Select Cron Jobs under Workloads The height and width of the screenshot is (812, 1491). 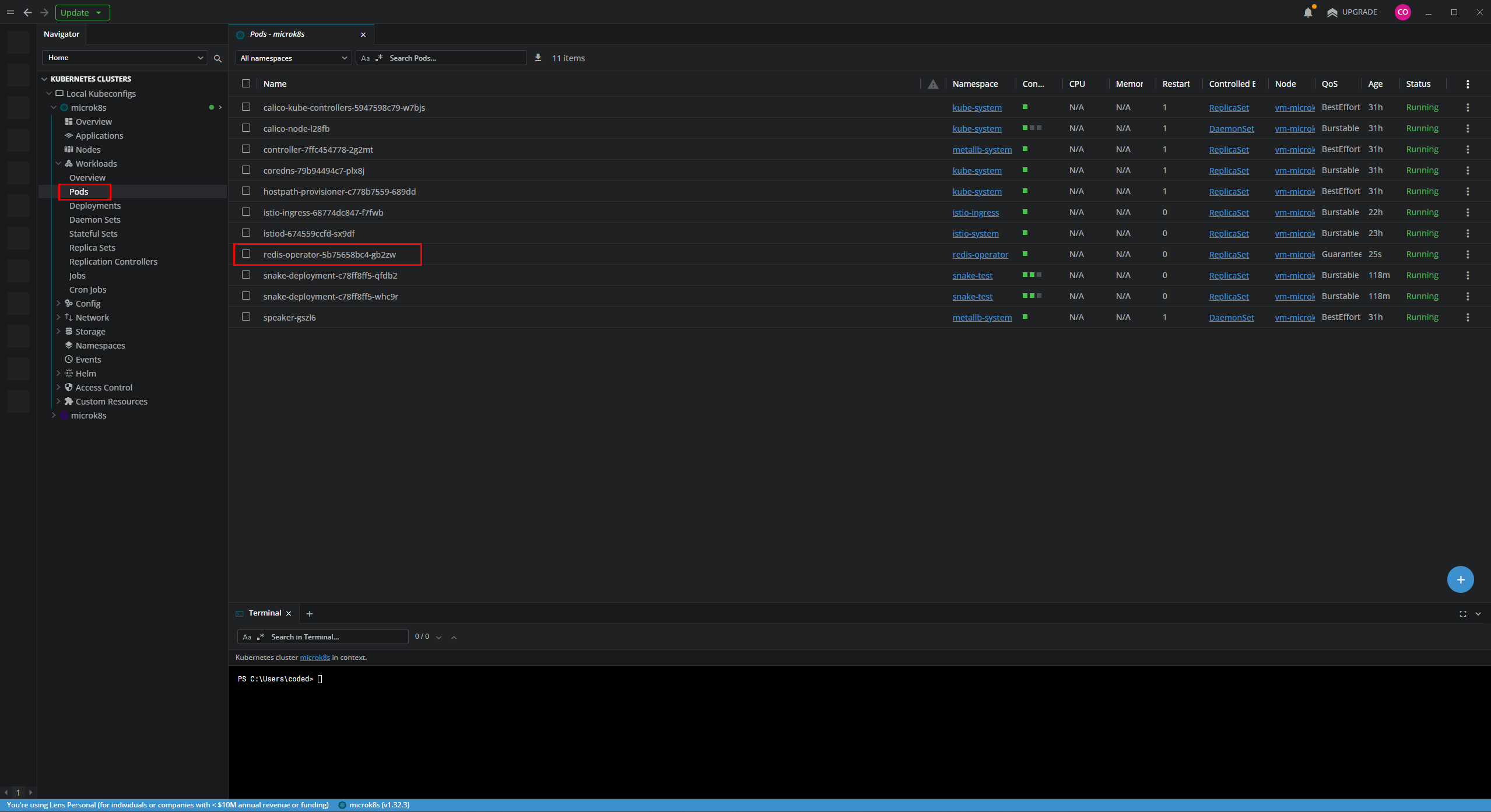tap(87, 290)
